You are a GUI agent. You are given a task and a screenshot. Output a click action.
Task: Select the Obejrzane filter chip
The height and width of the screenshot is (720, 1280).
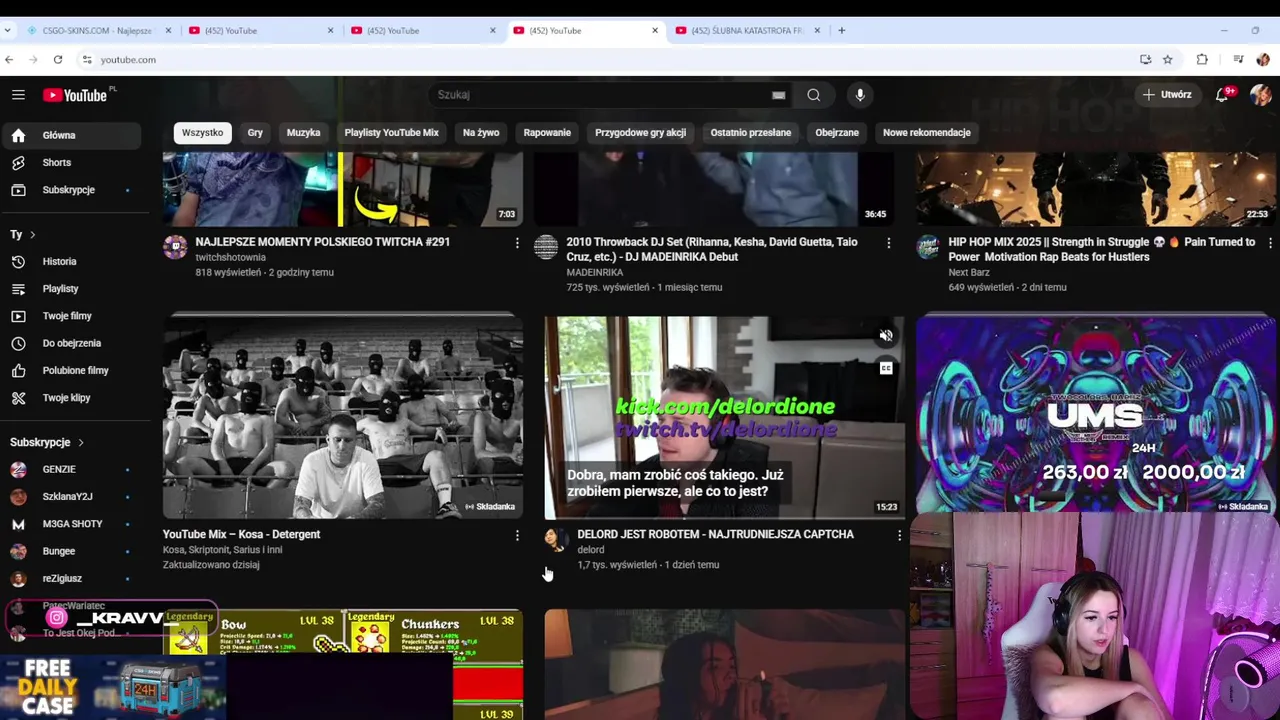pos(837,132)
